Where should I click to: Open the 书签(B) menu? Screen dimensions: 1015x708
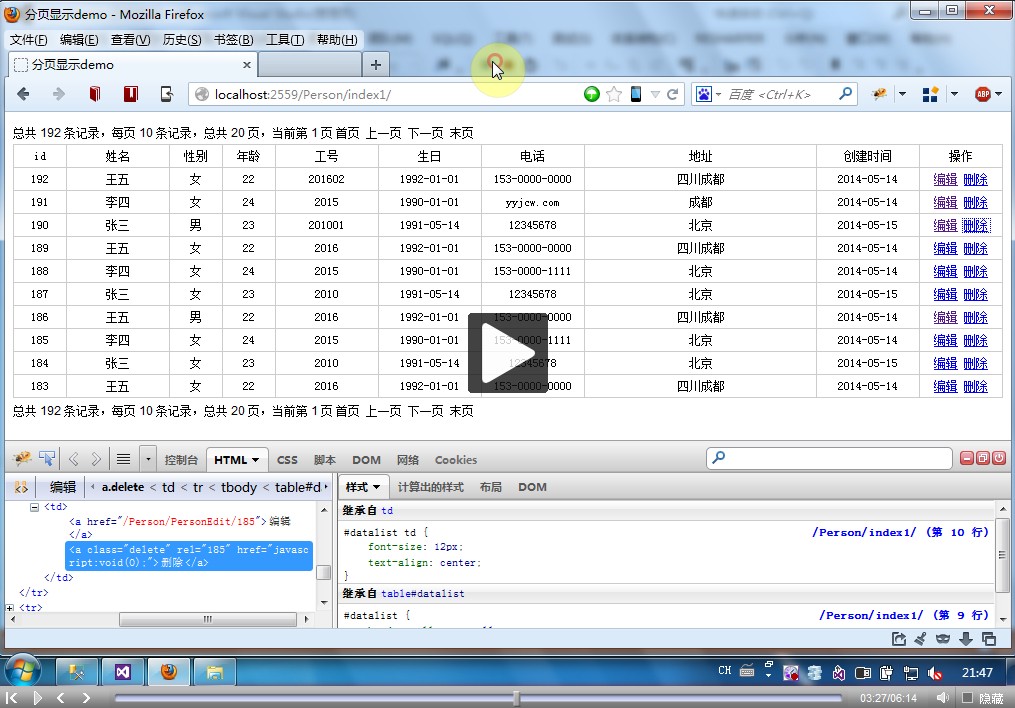pos(233,40)
